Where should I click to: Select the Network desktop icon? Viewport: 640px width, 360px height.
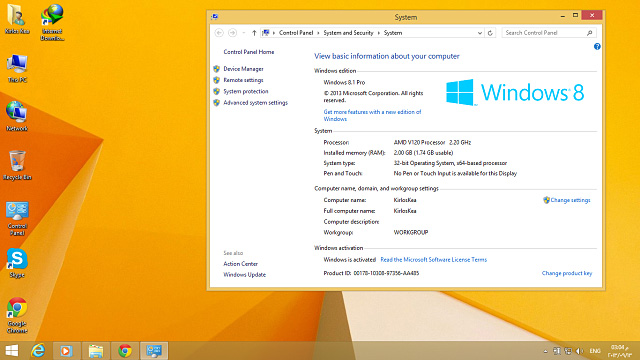click(17, 117)
